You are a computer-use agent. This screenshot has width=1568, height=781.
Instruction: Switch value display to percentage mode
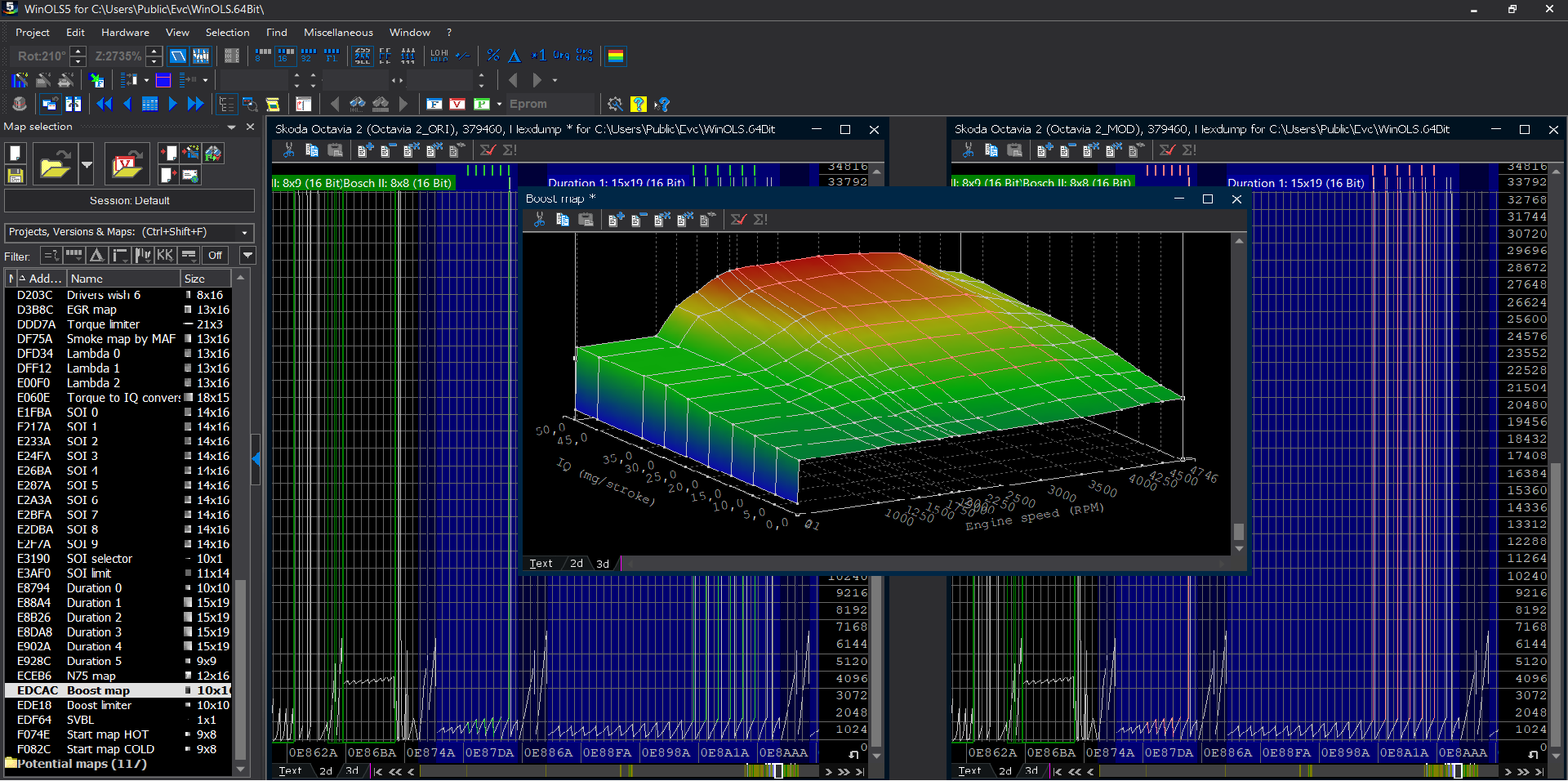493,55
